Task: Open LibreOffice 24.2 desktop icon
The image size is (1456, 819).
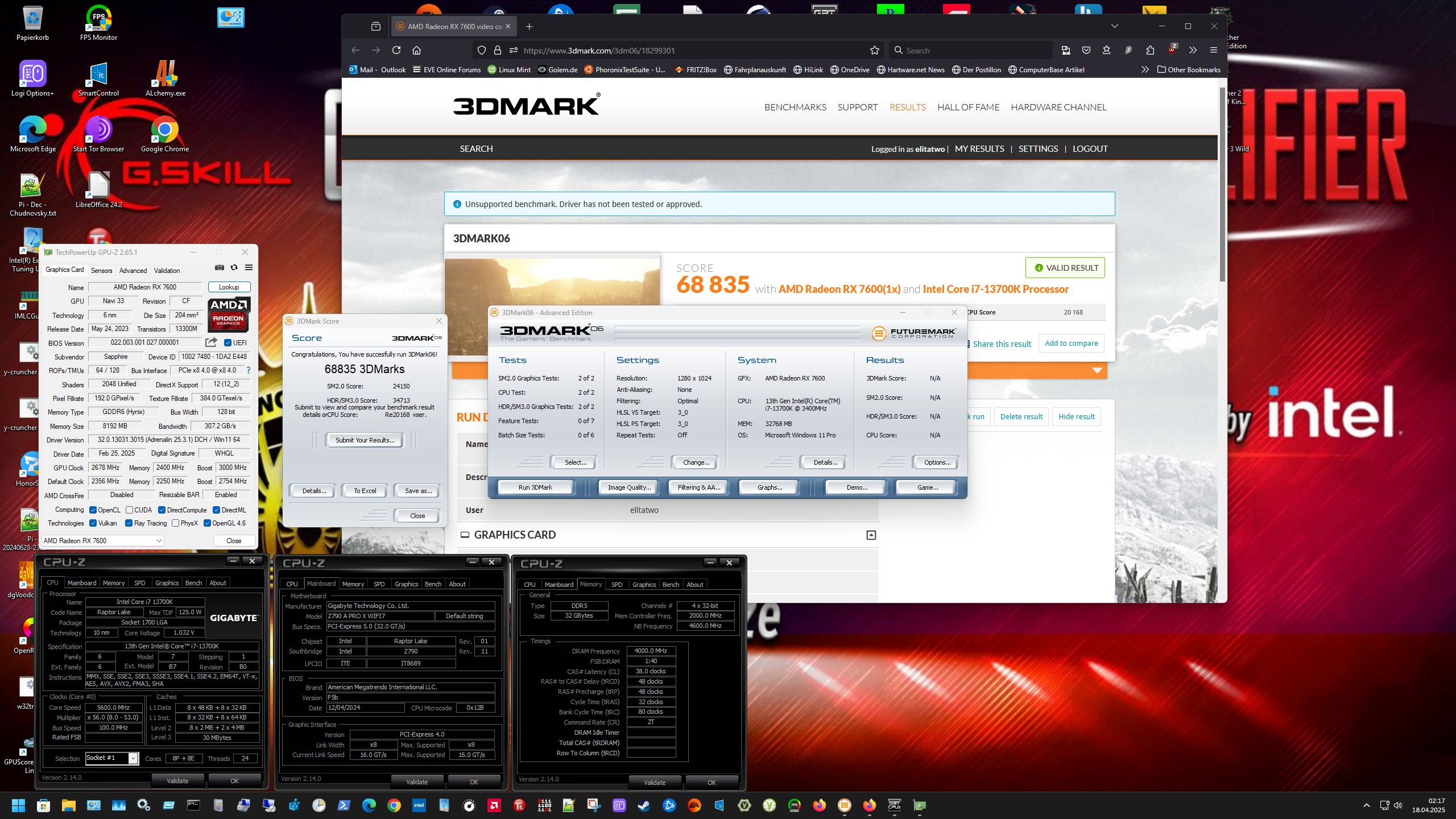Action: click(x=98, y=190)
